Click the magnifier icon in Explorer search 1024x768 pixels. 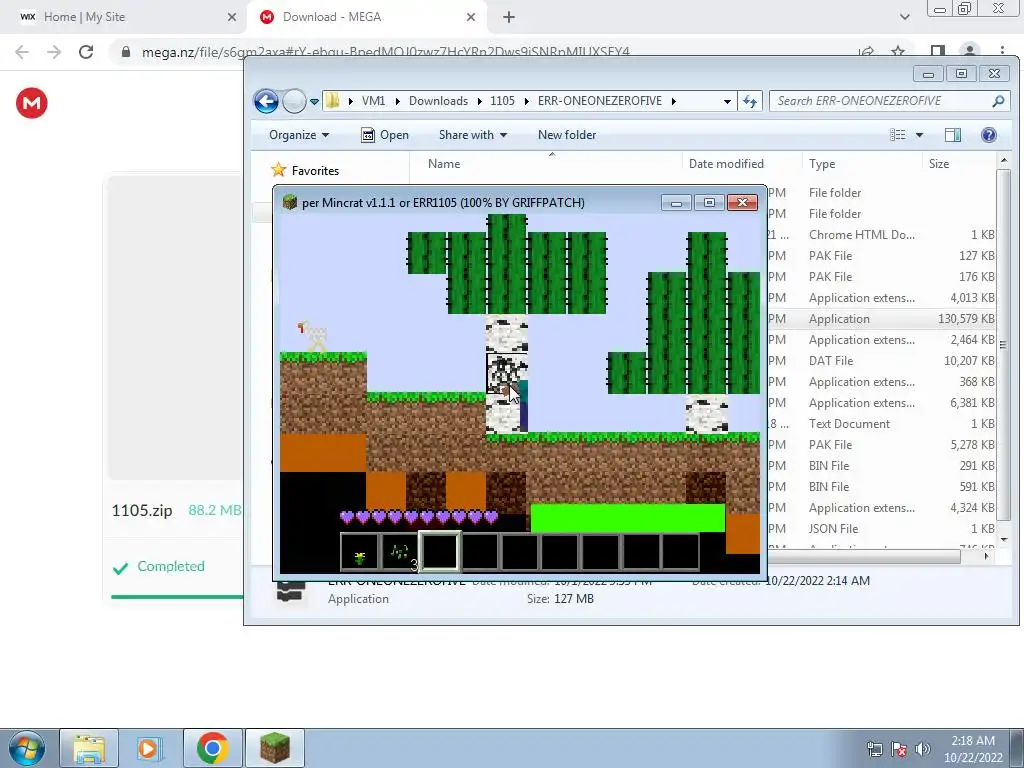click(998, 101)
